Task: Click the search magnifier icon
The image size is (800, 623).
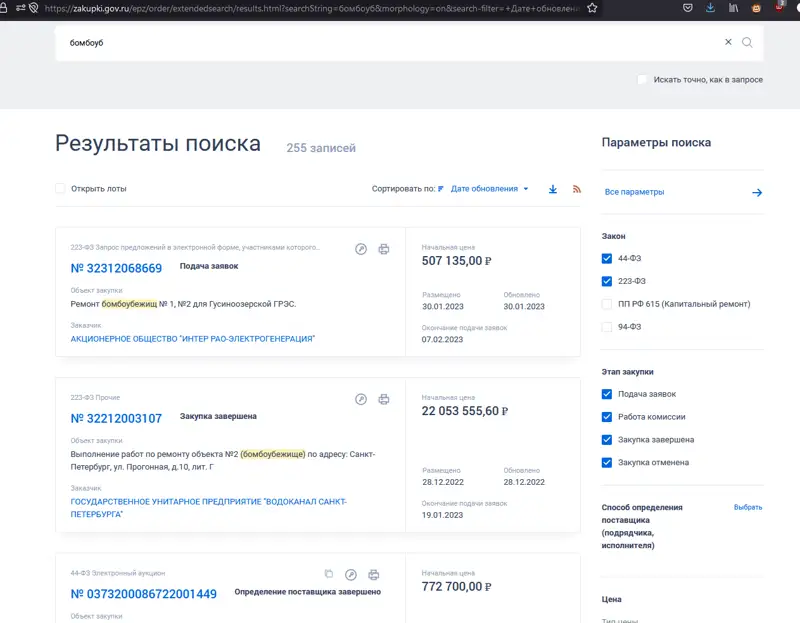Action: [747, 43]
